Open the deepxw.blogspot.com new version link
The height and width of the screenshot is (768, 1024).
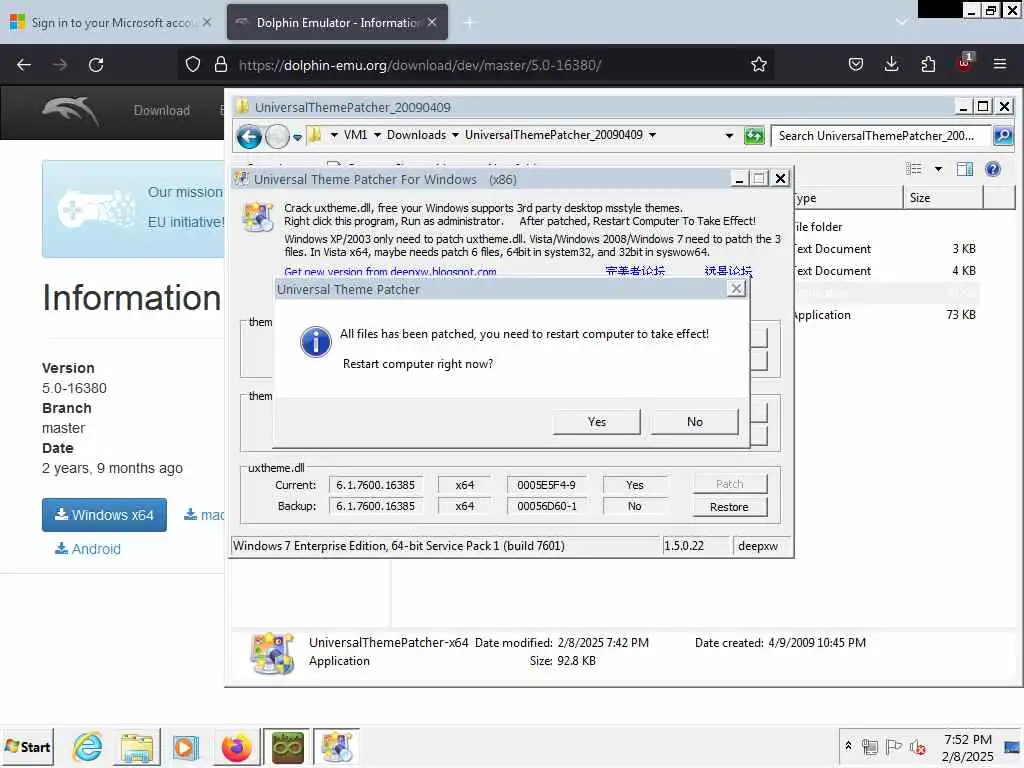click(x=390, y=272)
